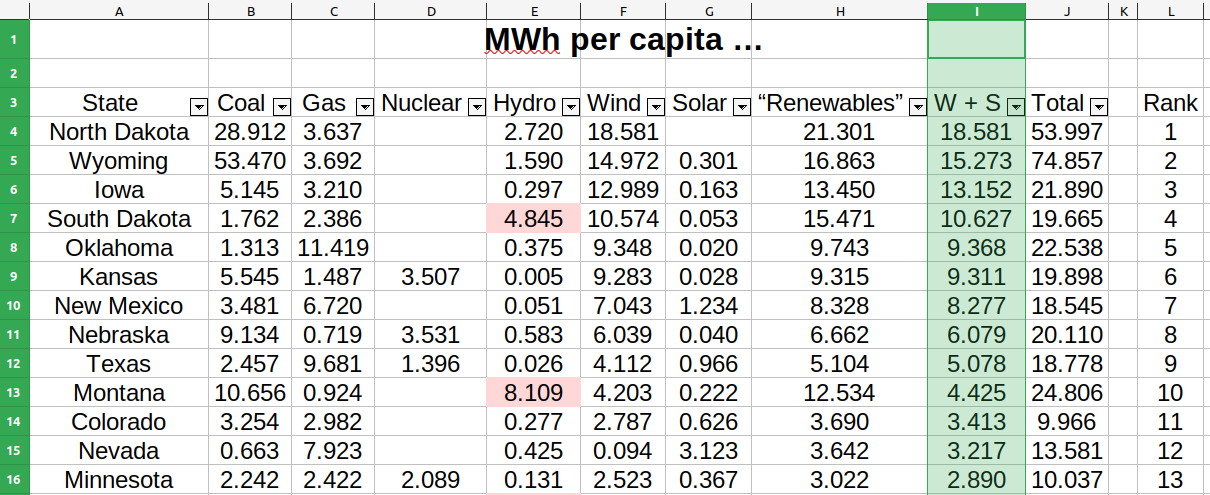Click the Rank header cell
1210x495 pixels.
point(1171,103)
